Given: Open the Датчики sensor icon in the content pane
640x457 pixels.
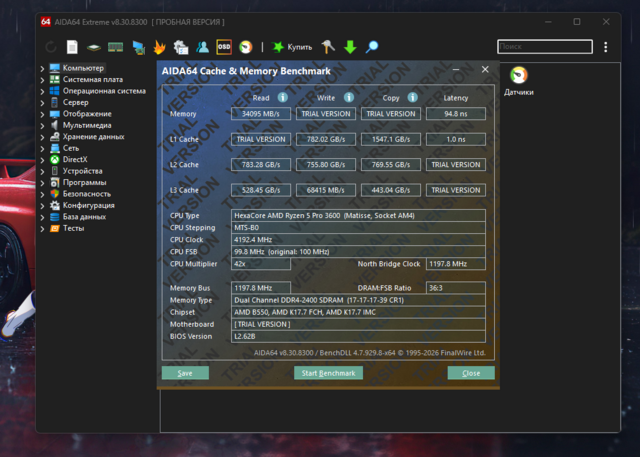Looking at the screenshot, I should [519, 75].
